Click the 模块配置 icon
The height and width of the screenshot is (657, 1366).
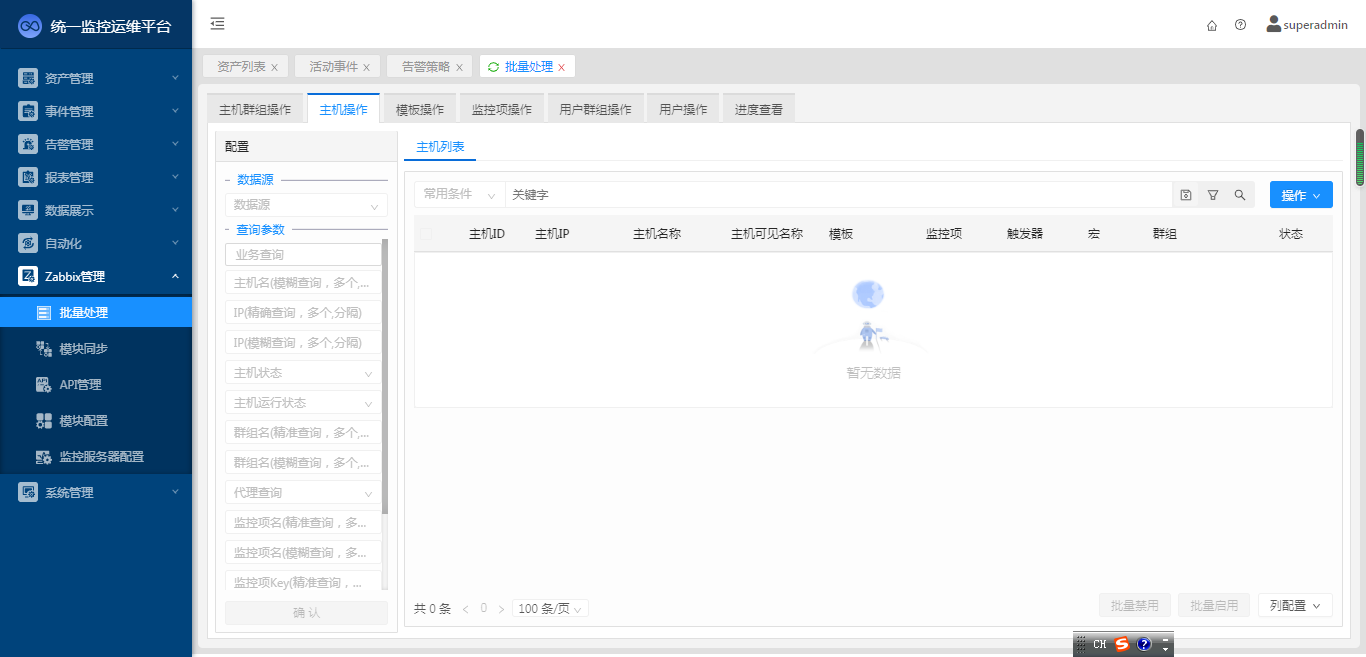(44, 421)
